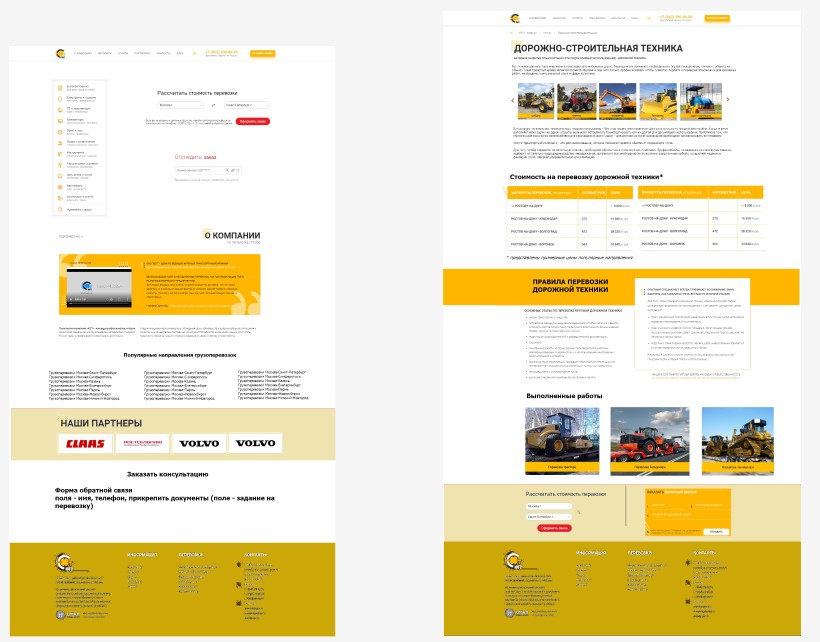Viewport: 820px width, 642px height.
Task: Open the yellow bulldozer thumbnail in the carousel
Action: [x=657, y=100]
